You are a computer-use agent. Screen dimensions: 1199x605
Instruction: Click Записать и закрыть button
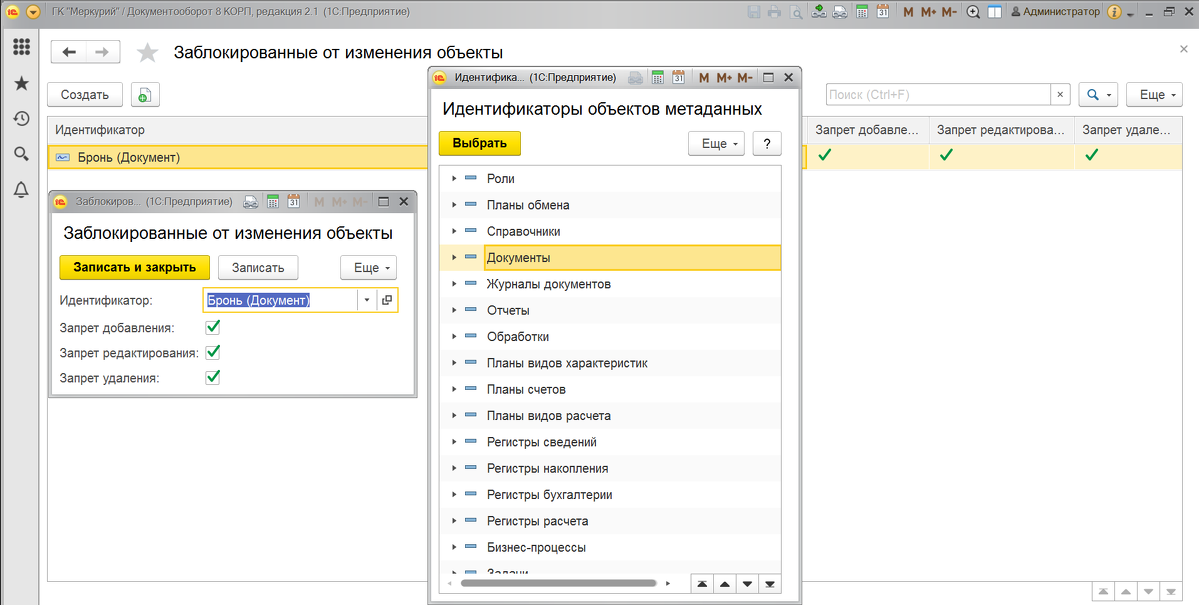[135, 268]
